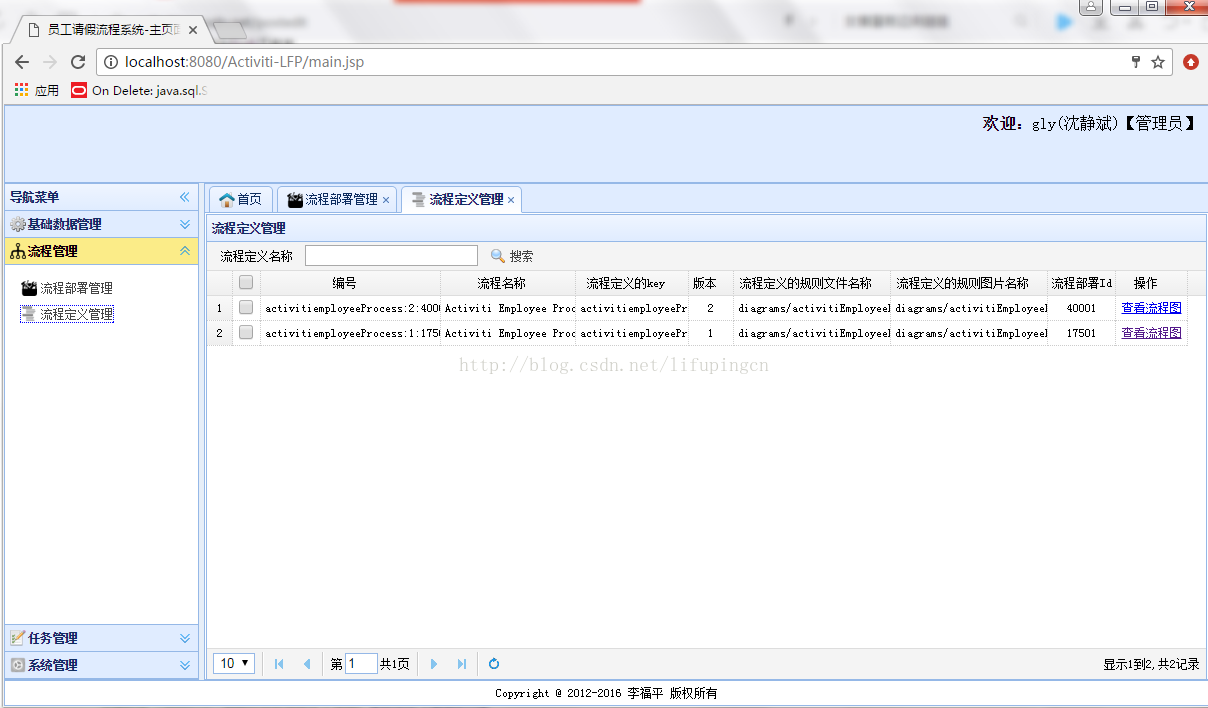Click the address bar URL localhost:8080
This screenshot has width=1208, height=708.
click(244, 62)
